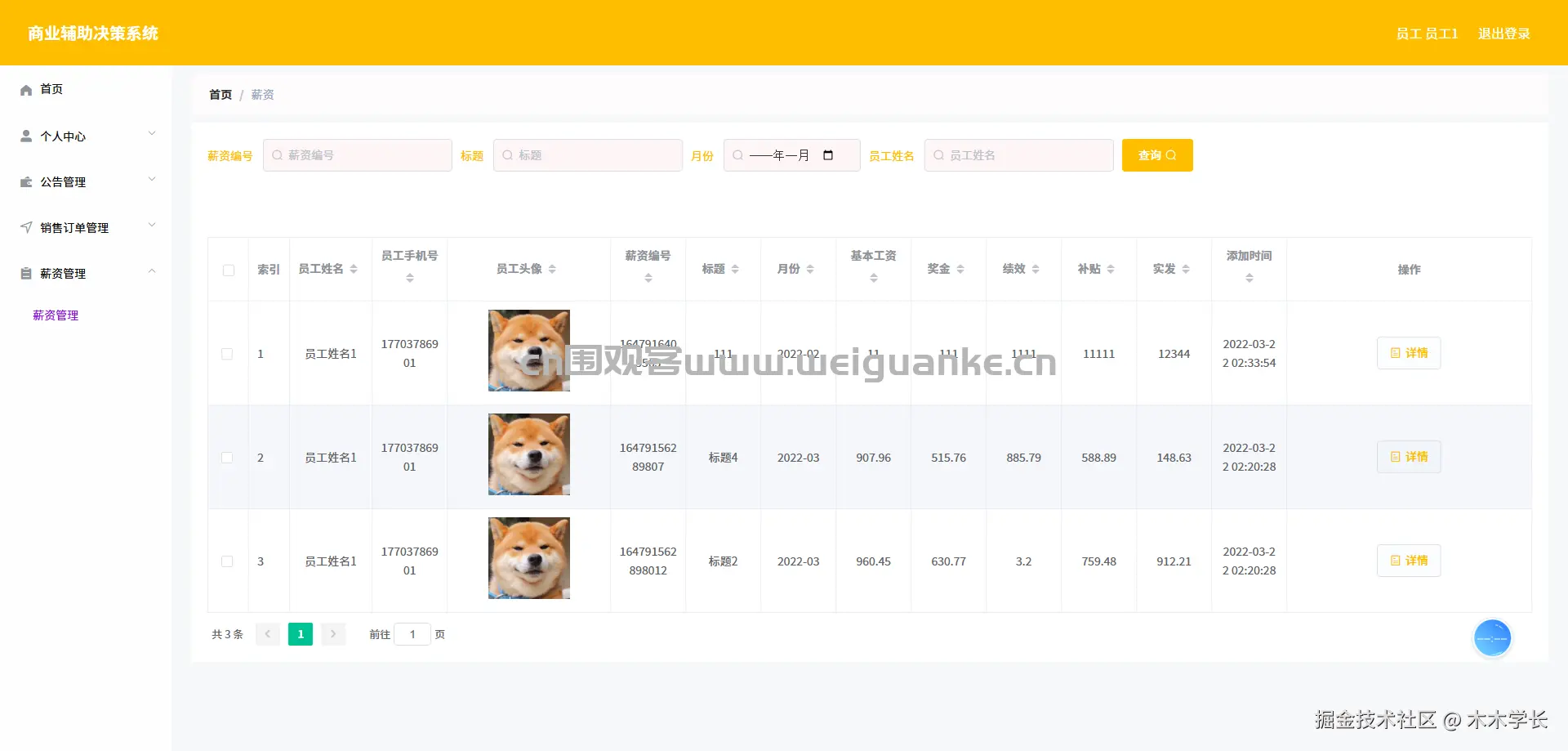The height and width of the screenshot is (751, 1568).
Task: Sort by 补贴 column arrows
Action: pos(1111,269)
